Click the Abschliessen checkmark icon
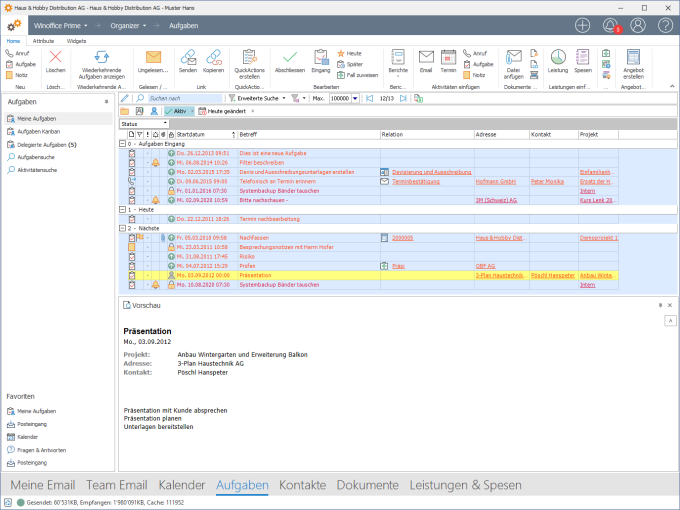This screenshot has width=680, height=510. [x=289, y=59]
